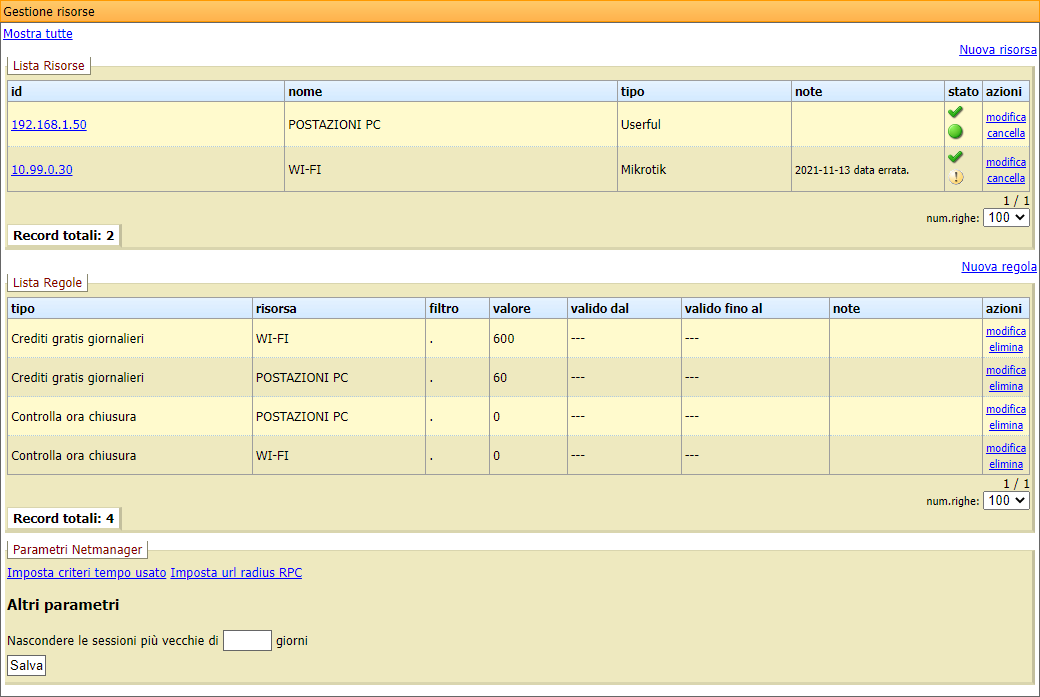Open Imposta criteri tempo usato
Image resolution: width=1040 pixels, height=697 pixels.
(87, 573)
